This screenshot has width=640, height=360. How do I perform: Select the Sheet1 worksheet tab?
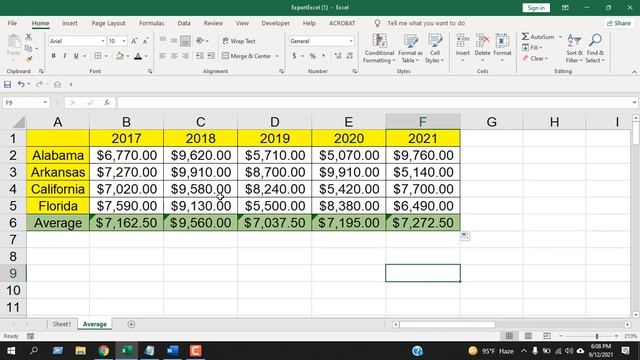click(62, 324)
